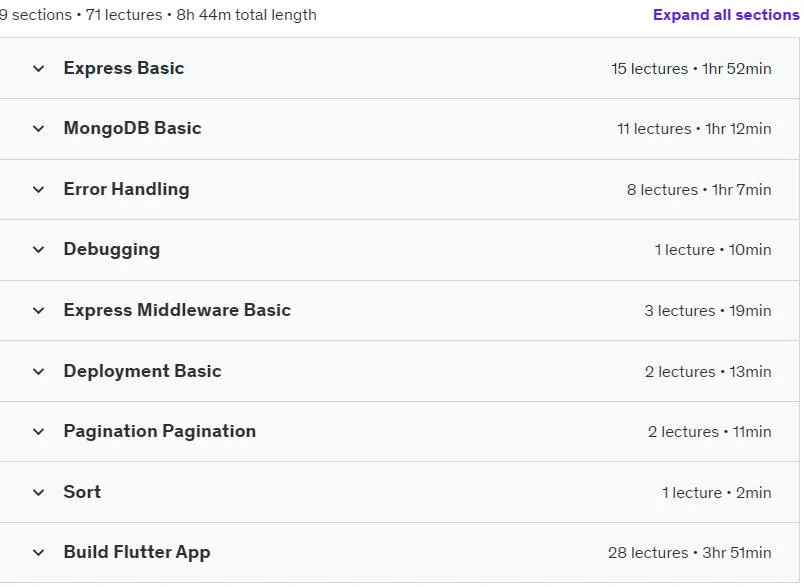Viewport: 804px width, 587px height.
Task: Select the Deployment Basic heading
Action: click(x=143, y=371)
